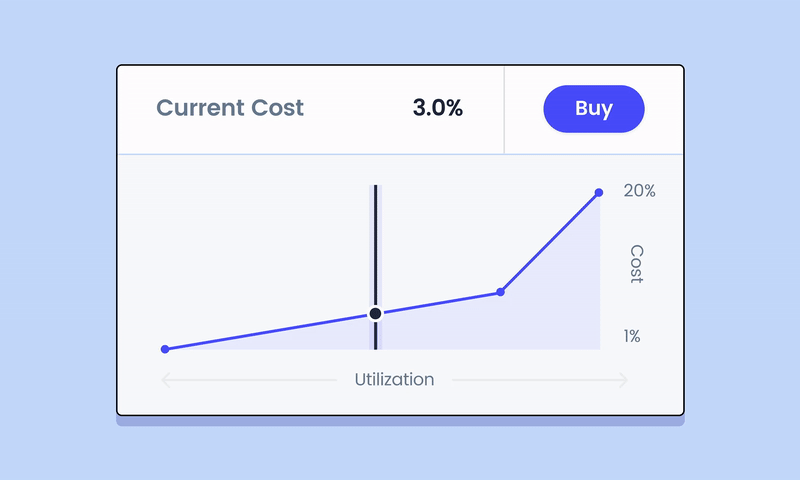Click the Utilization axis label
Viewport: 800px width, 480px height.
[x=394, y=380]
